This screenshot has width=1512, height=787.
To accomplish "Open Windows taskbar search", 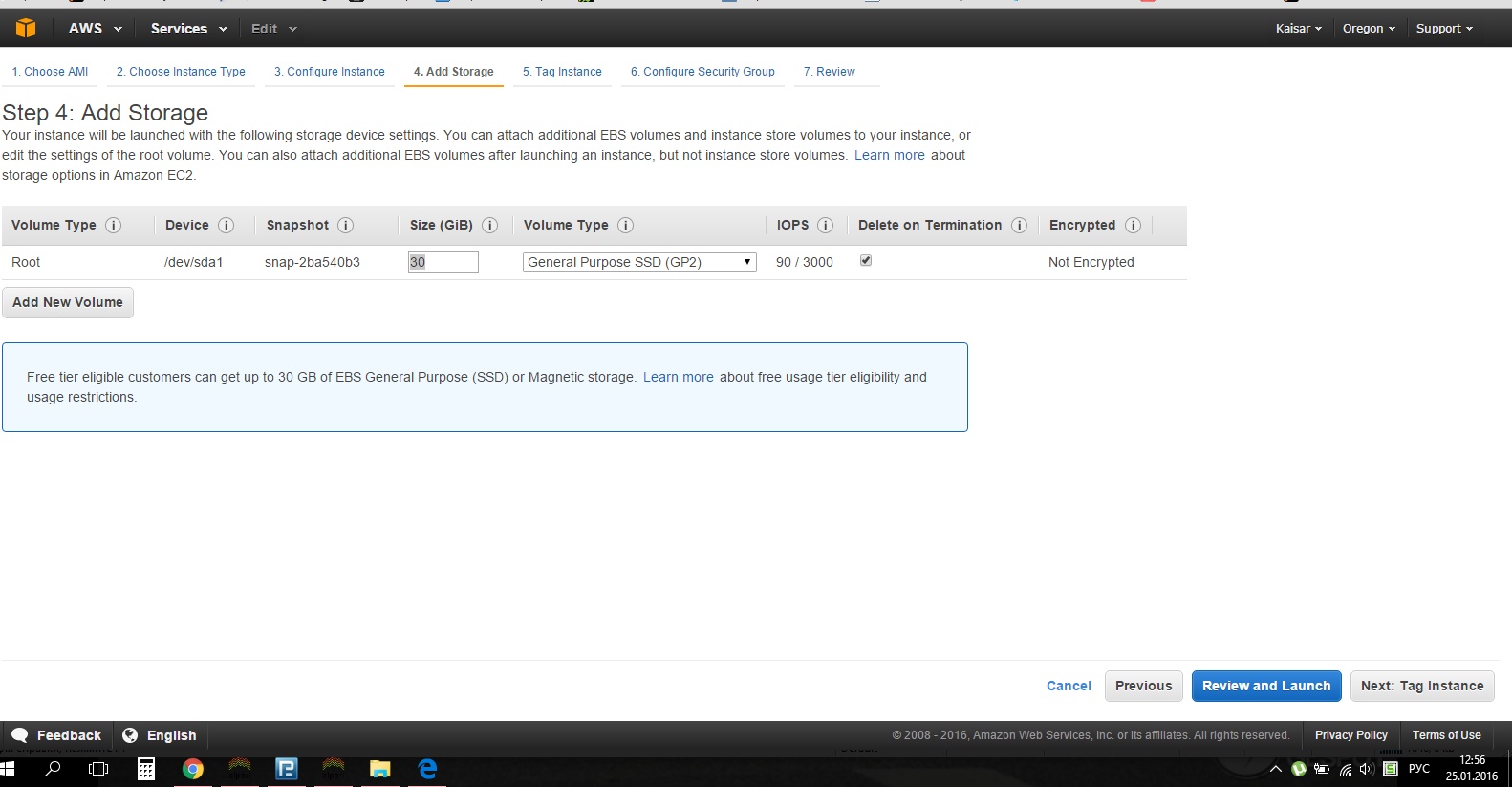I will point(54,769).
